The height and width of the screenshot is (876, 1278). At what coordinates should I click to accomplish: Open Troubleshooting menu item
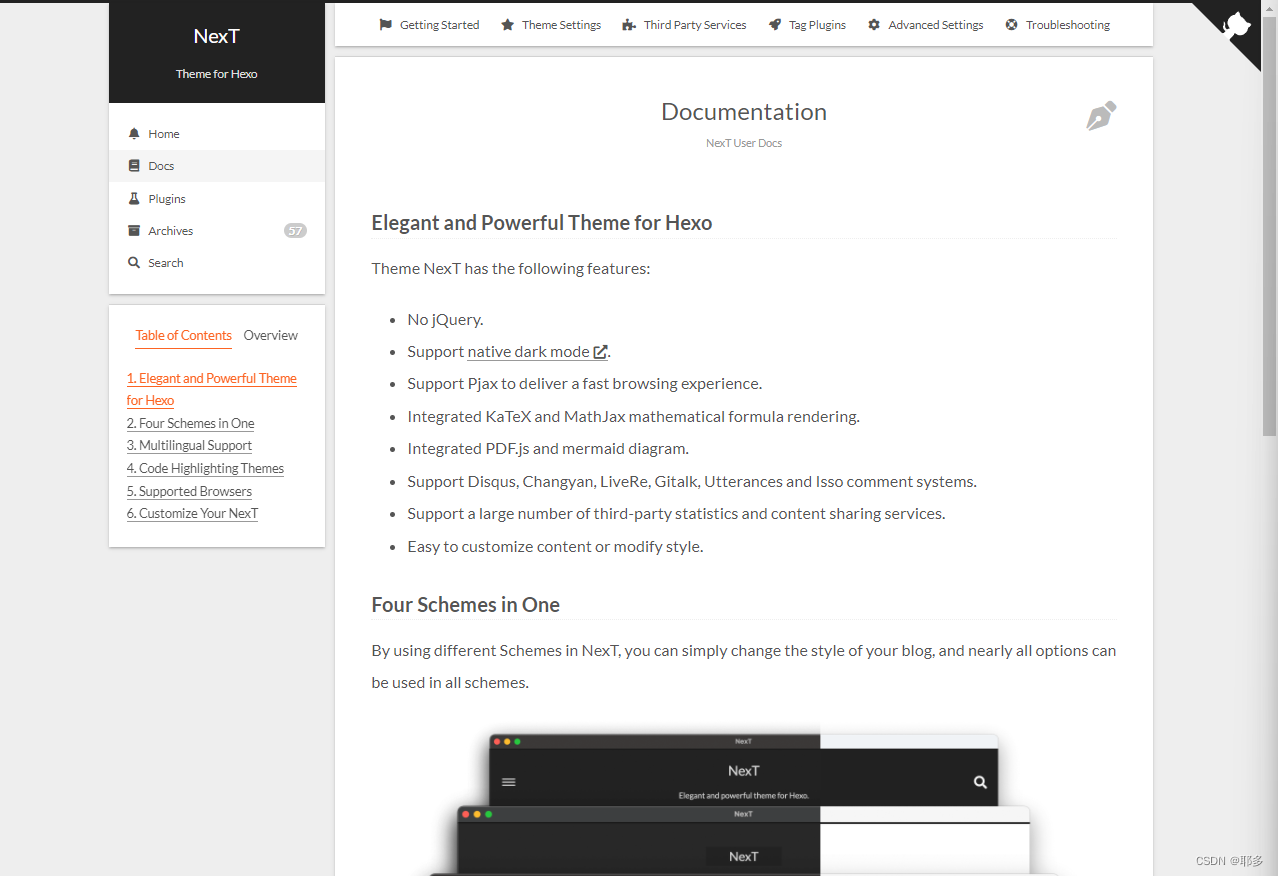pyautogui.click(x=1058, y=25)
